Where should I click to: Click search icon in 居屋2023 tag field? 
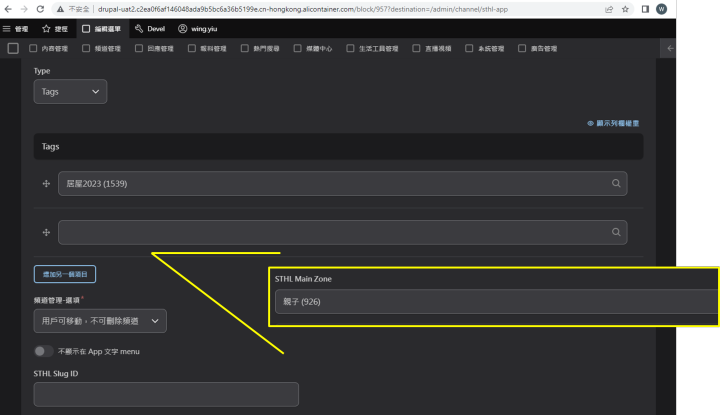click(x=616, y=184)
